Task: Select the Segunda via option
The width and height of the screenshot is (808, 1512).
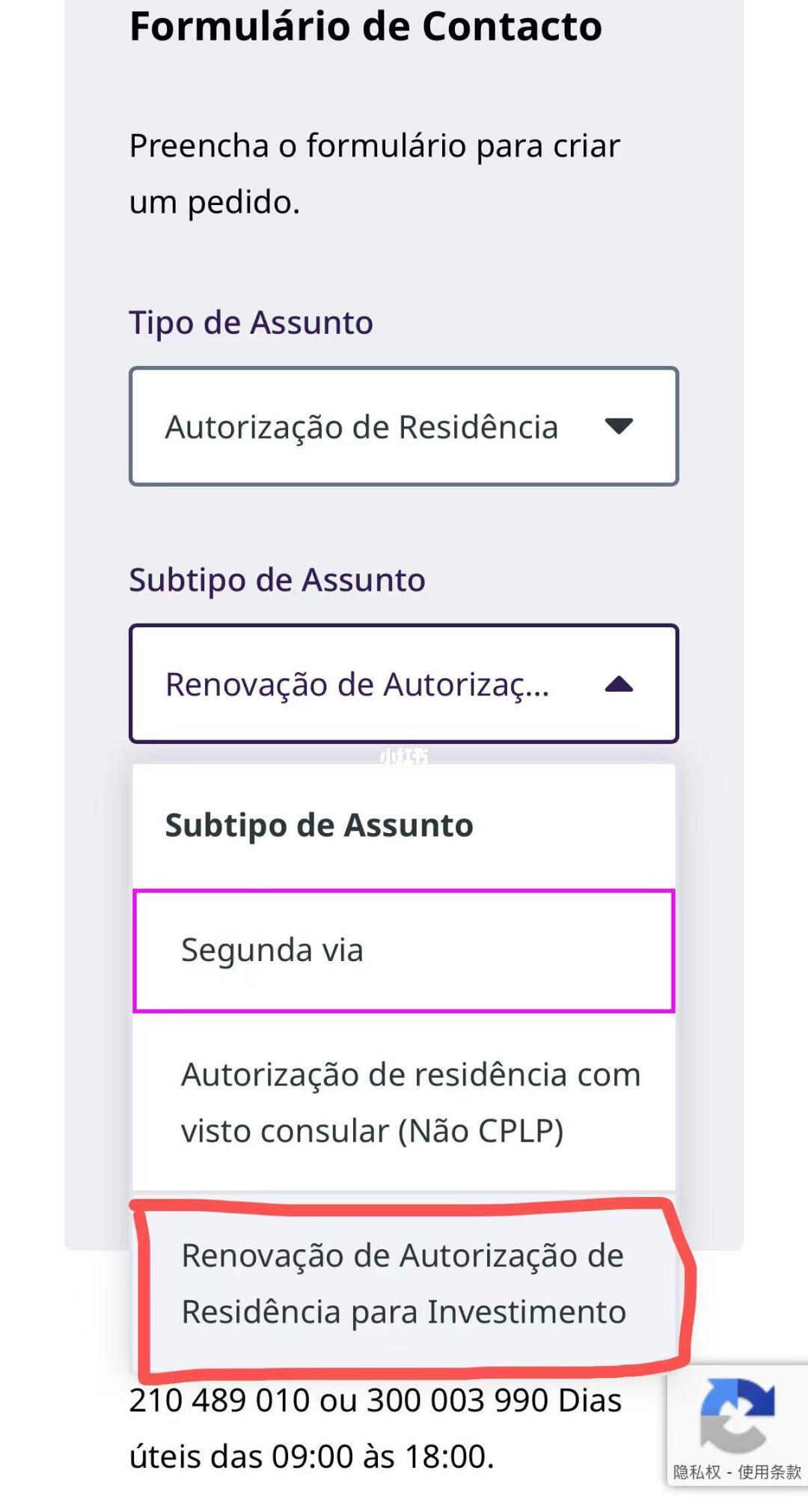Action: pos(404,951)
